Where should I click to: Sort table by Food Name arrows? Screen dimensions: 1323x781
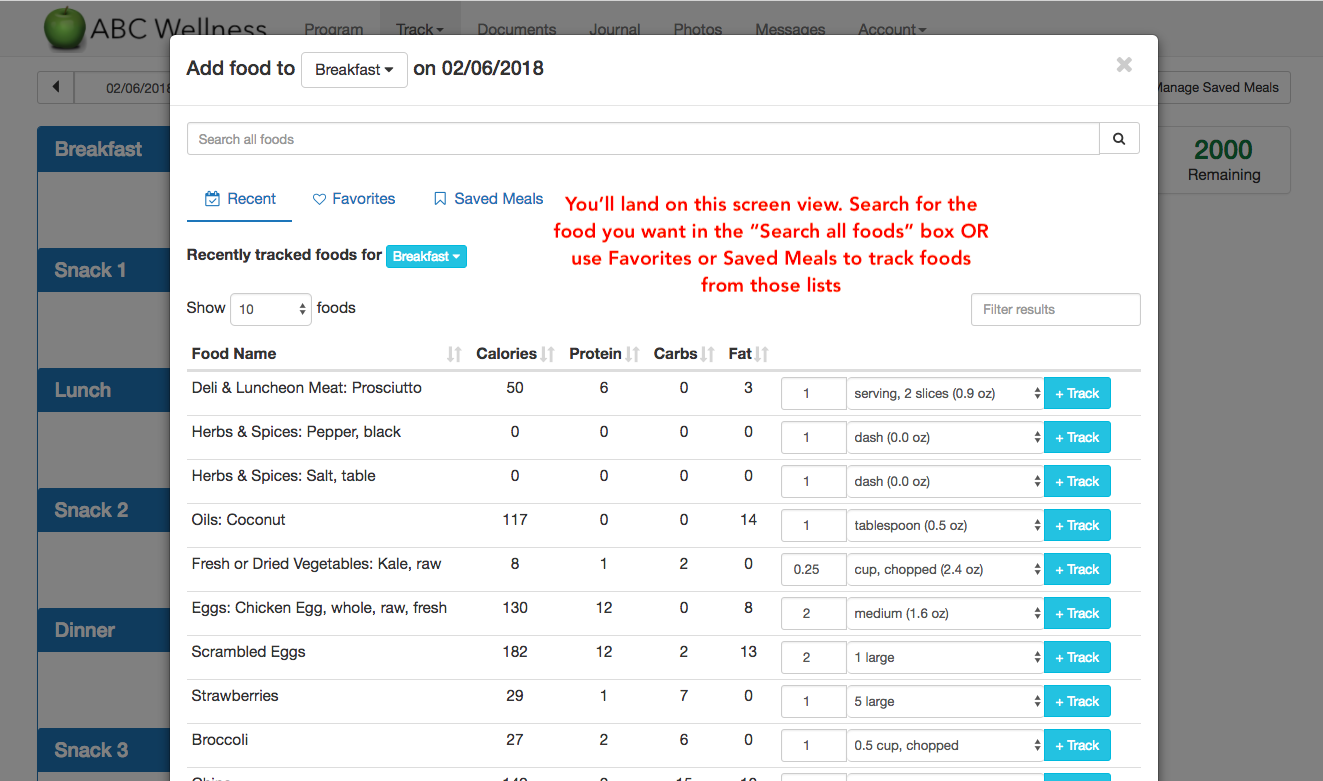(454, 354)
